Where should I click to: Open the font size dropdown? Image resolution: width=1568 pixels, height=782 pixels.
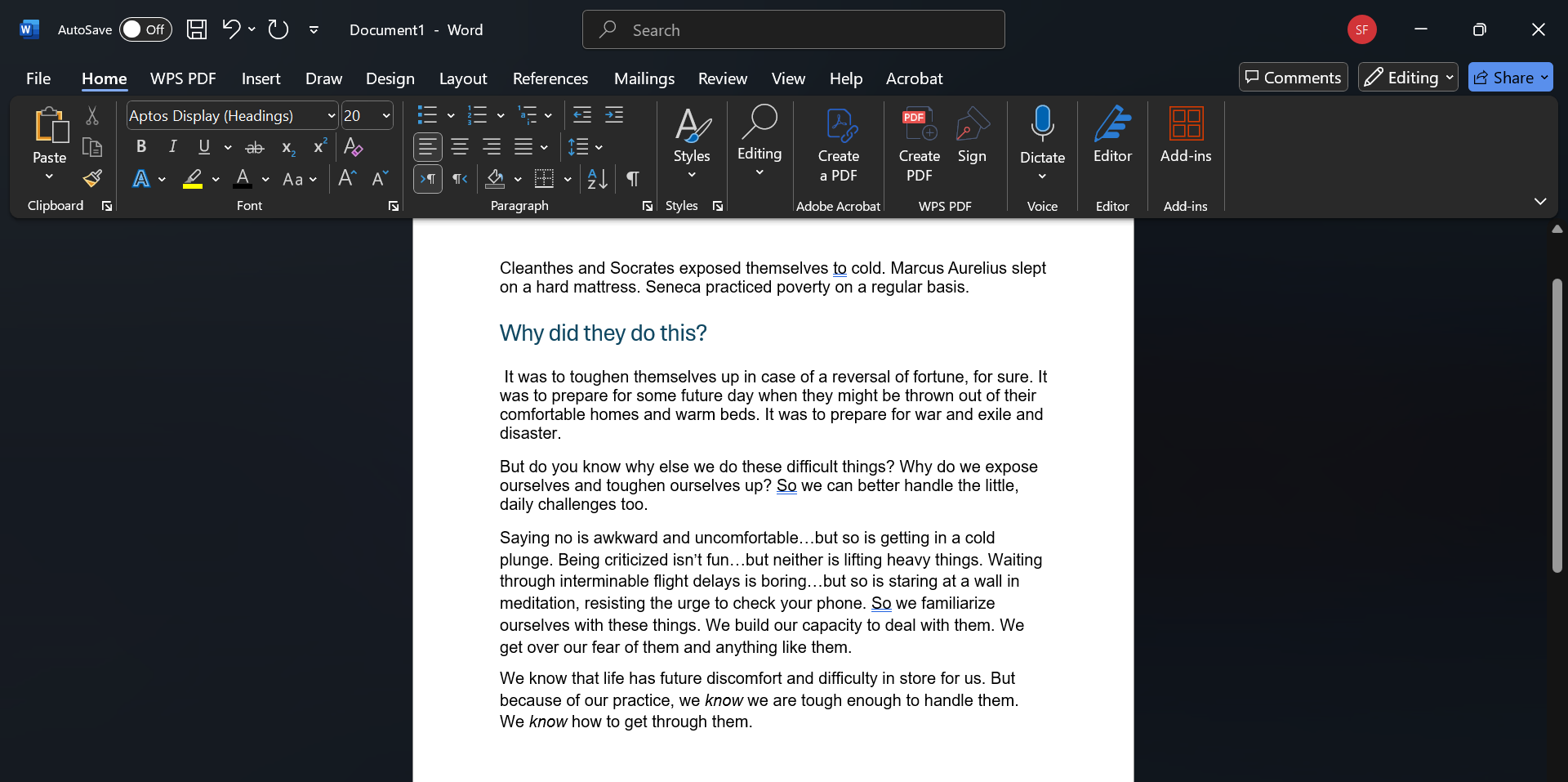tap(385, 115)
